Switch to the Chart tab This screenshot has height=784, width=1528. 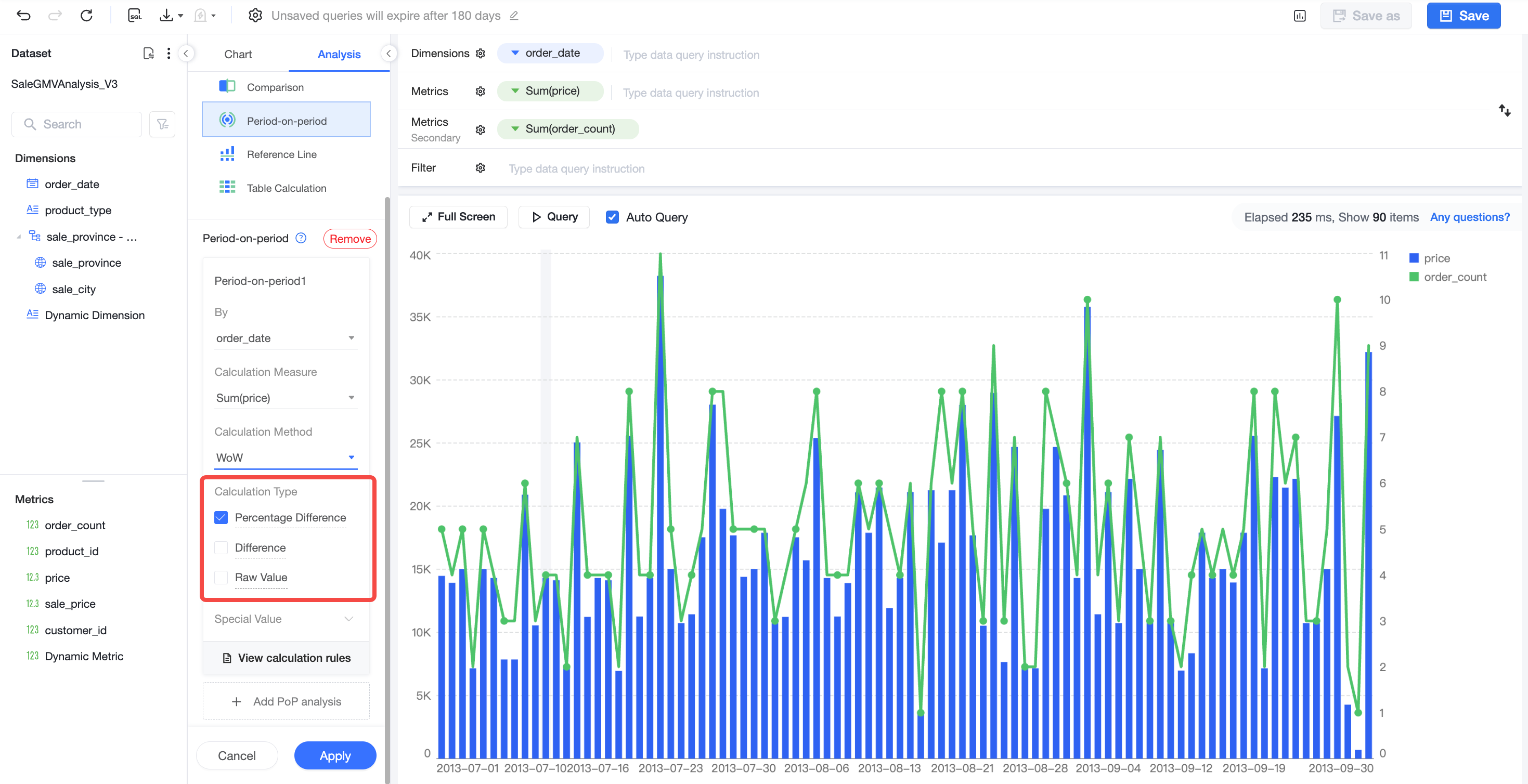(x=238, y=55)
